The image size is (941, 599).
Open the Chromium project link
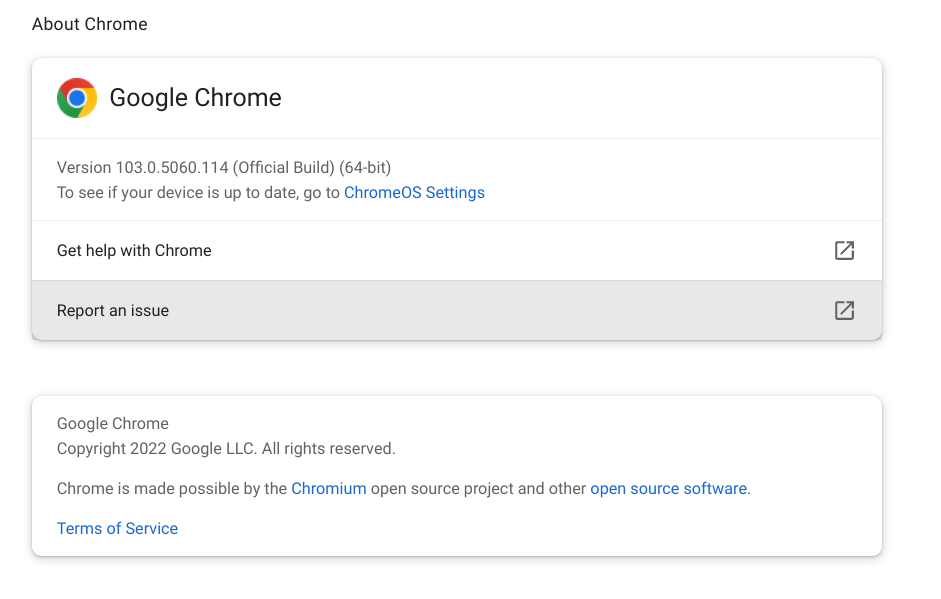coord(329,489)
